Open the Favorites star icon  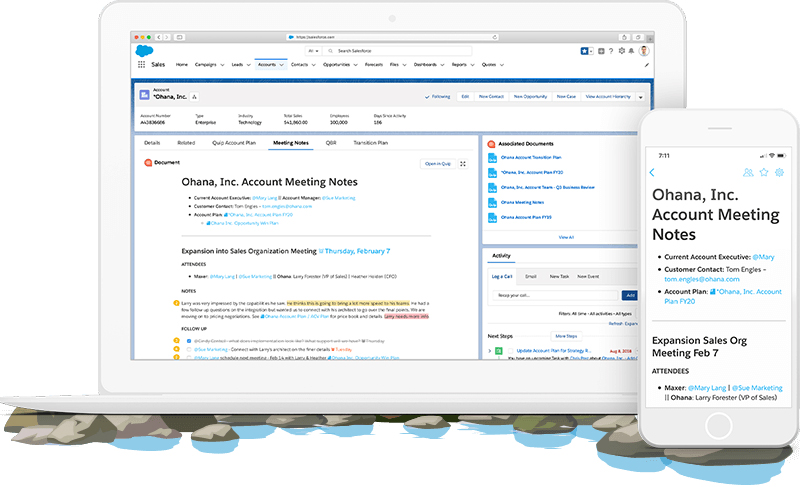pyautogui.click(x=584, y=51)
